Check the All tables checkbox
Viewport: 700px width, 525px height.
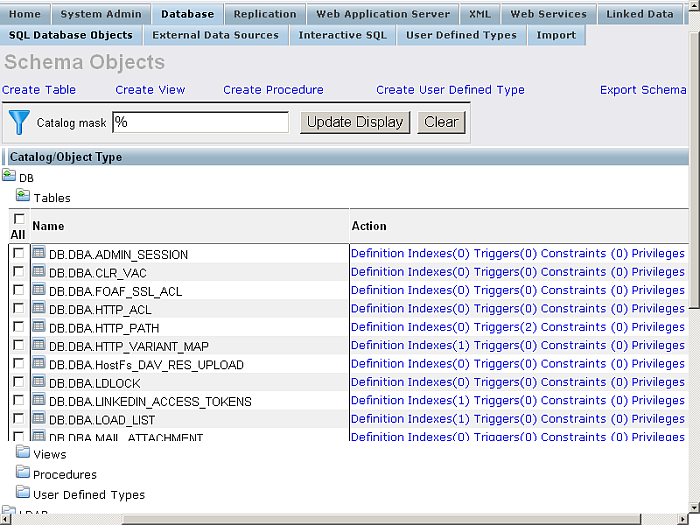click(x=19, y=219)
